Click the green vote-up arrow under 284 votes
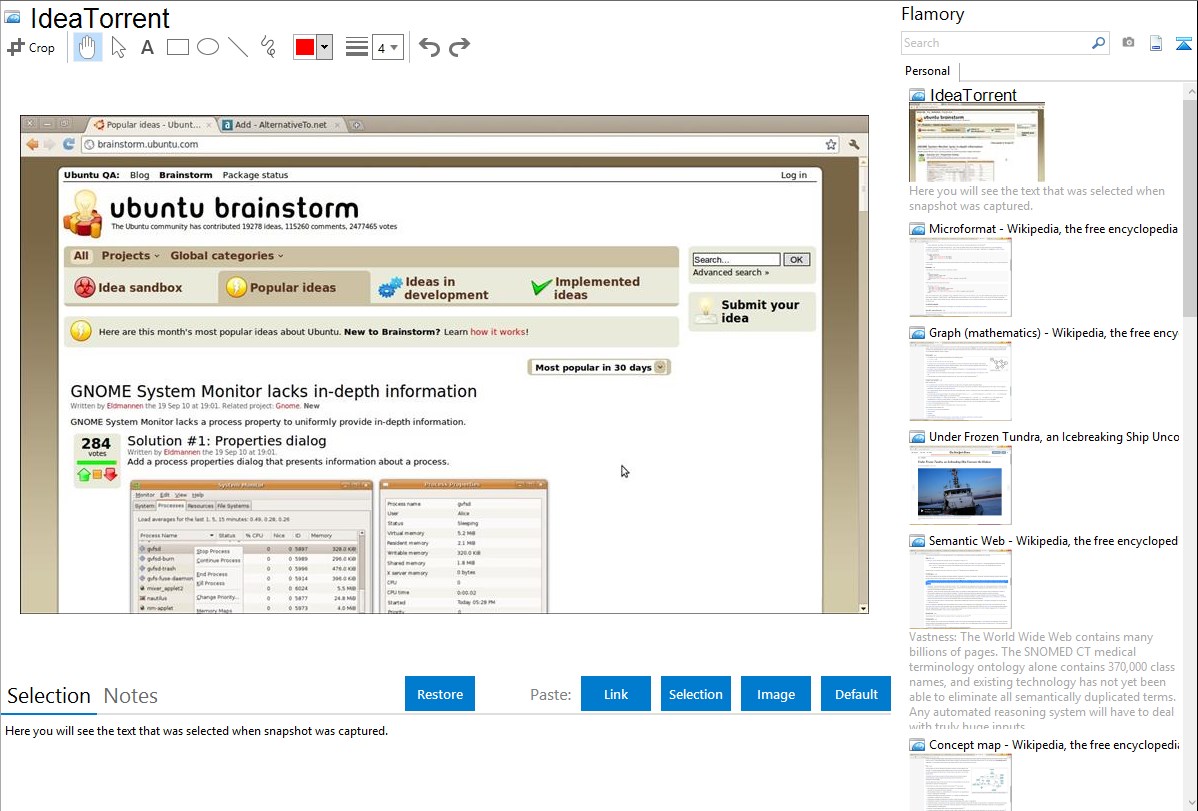This screenshot has width=1198, height=811. [84, 475]
